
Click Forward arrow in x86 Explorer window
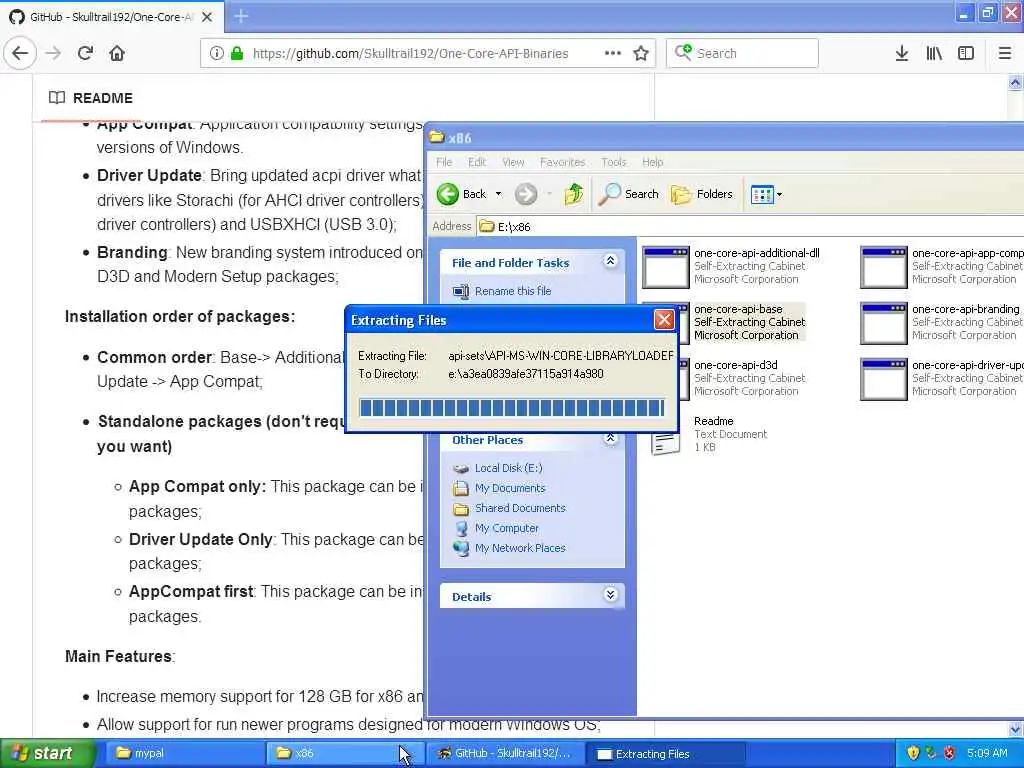tap(526, 194)
